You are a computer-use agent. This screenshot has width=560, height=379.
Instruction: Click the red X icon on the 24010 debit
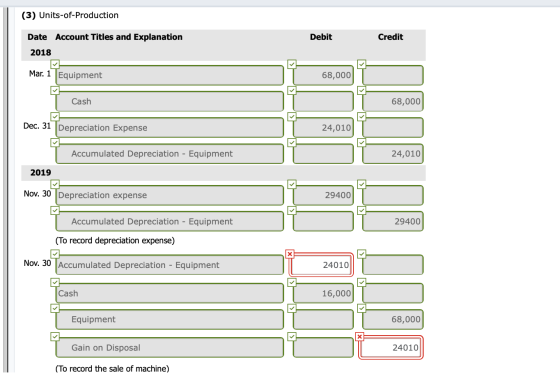290,254
